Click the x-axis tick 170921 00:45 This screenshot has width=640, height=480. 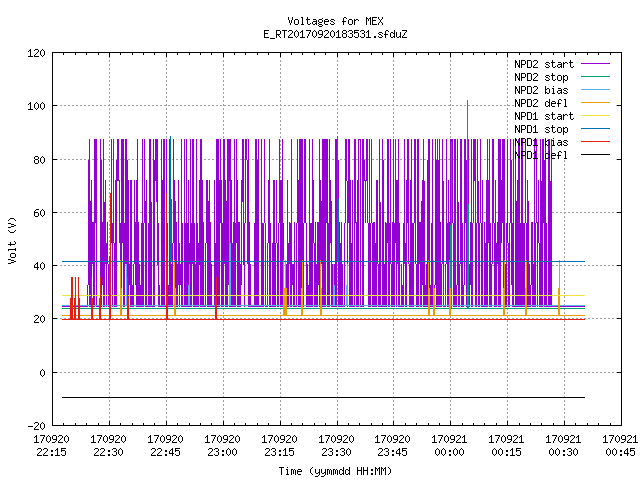pos(620,446)
